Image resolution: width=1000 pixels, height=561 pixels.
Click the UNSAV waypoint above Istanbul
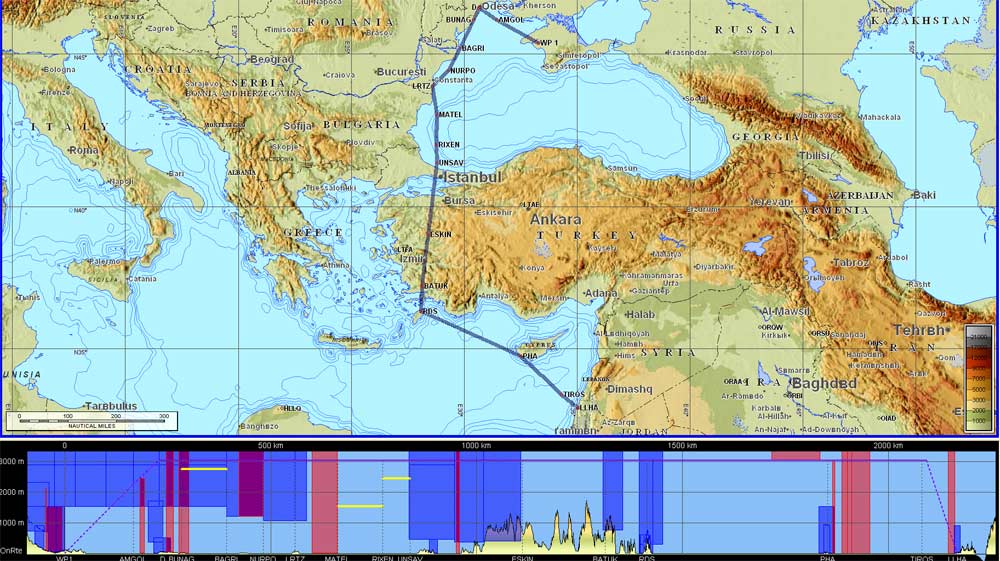(451, 162)
